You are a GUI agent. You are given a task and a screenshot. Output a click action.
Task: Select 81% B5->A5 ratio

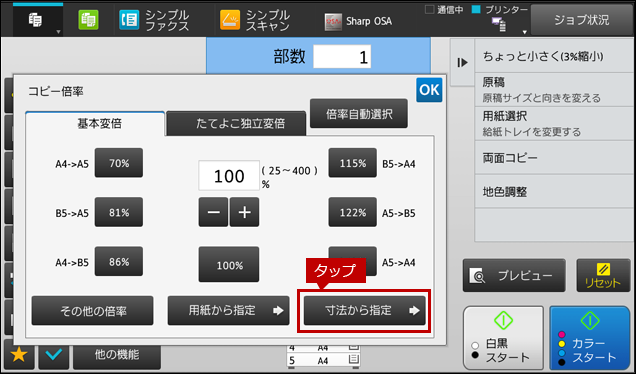[x=119, y=212]
